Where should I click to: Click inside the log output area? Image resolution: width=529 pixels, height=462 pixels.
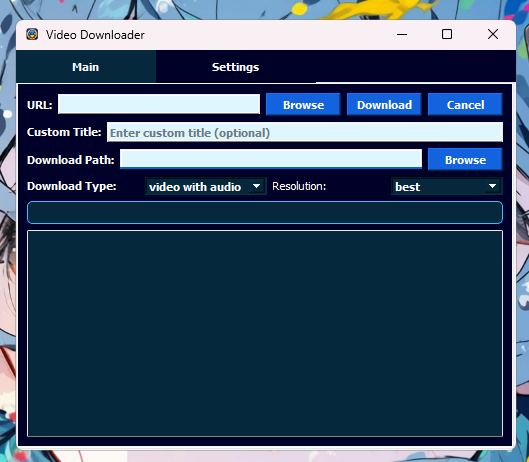[x=265, y=333]
